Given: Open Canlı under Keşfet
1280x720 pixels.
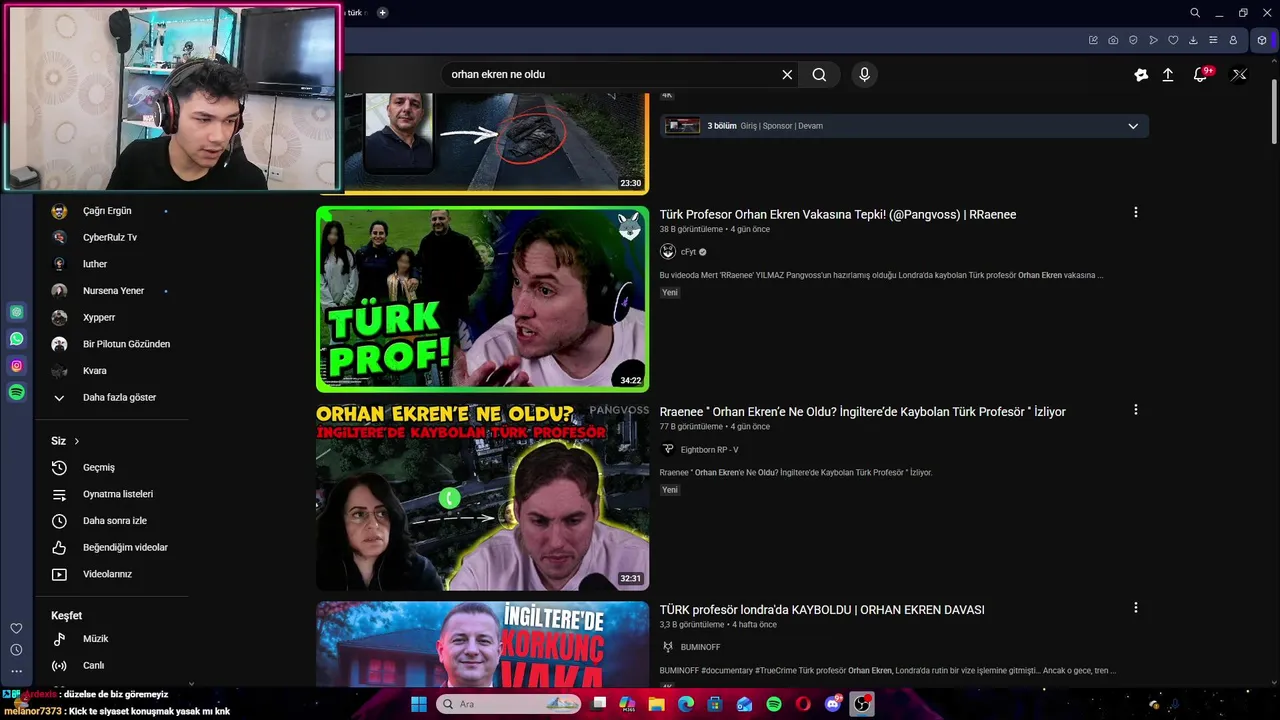Looking at the screenshot, I should pos(93,665).
